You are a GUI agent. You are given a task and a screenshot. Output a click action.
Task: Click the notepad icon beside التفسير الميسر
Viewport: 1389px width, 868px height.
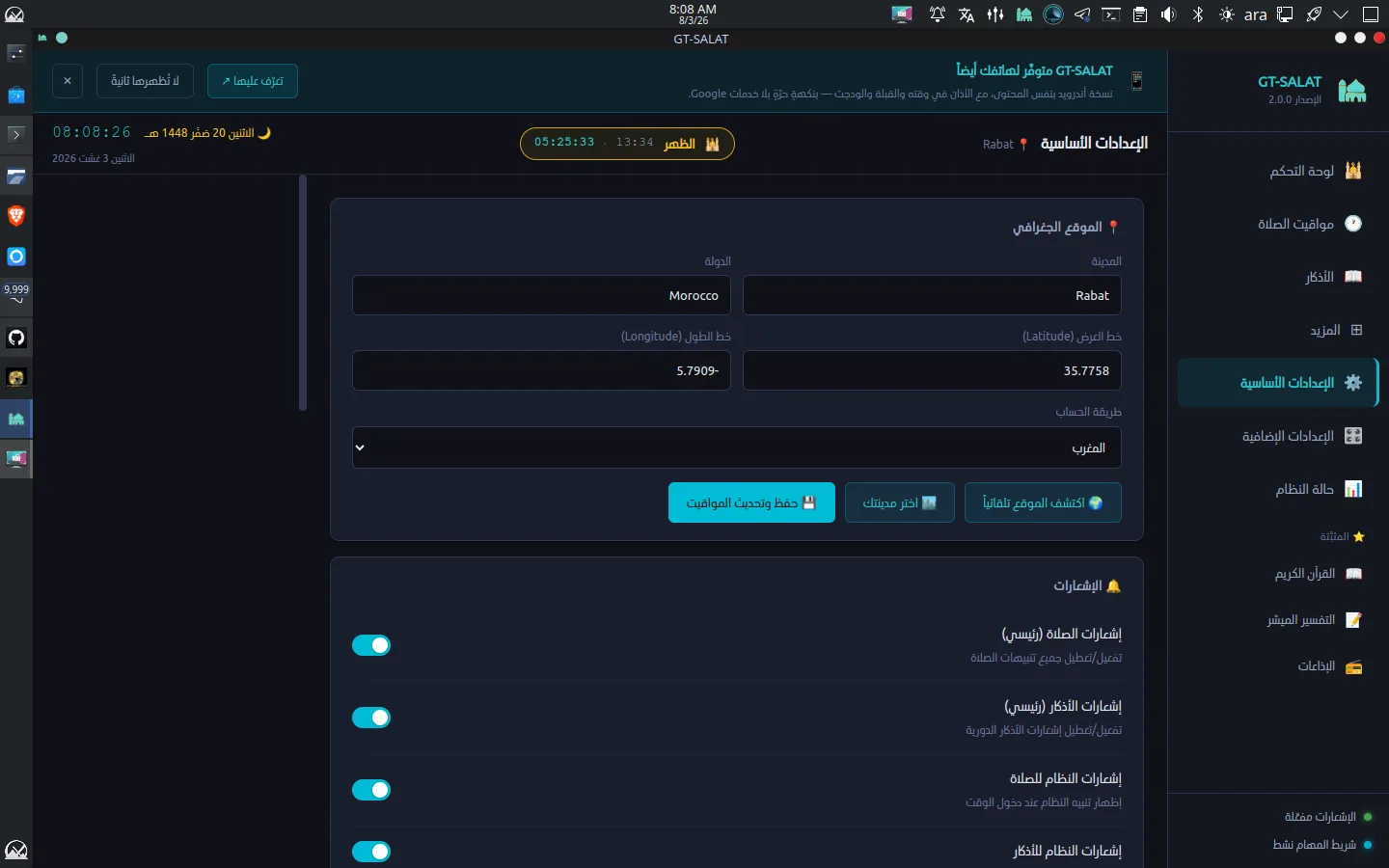pos(1354,620)
